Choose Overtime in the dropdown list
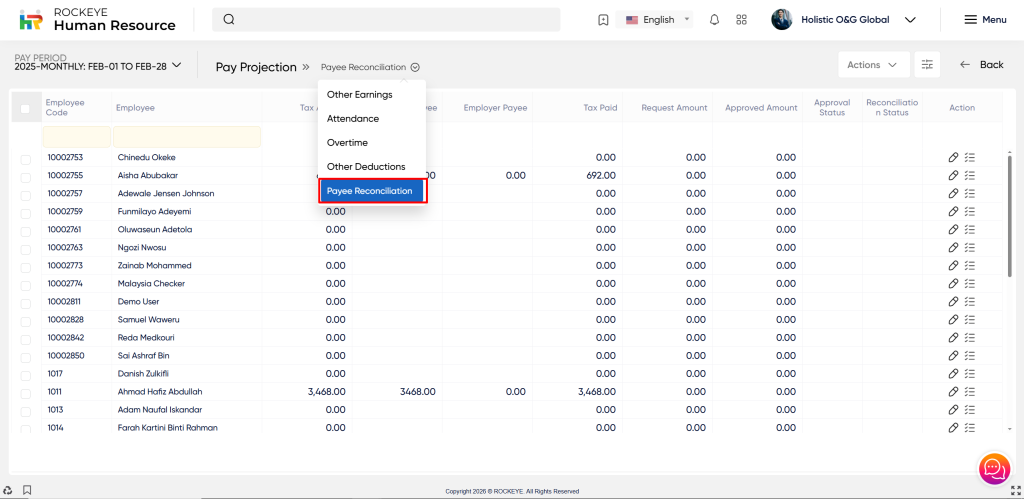 [x=347, y=143]
